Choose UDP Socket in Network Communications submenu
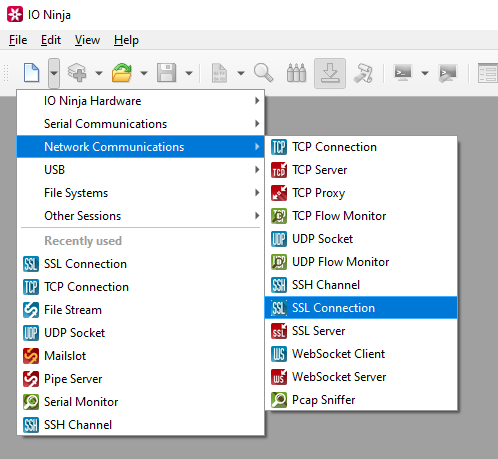Viewport: 498px width, 459px height. coord(361,239)
